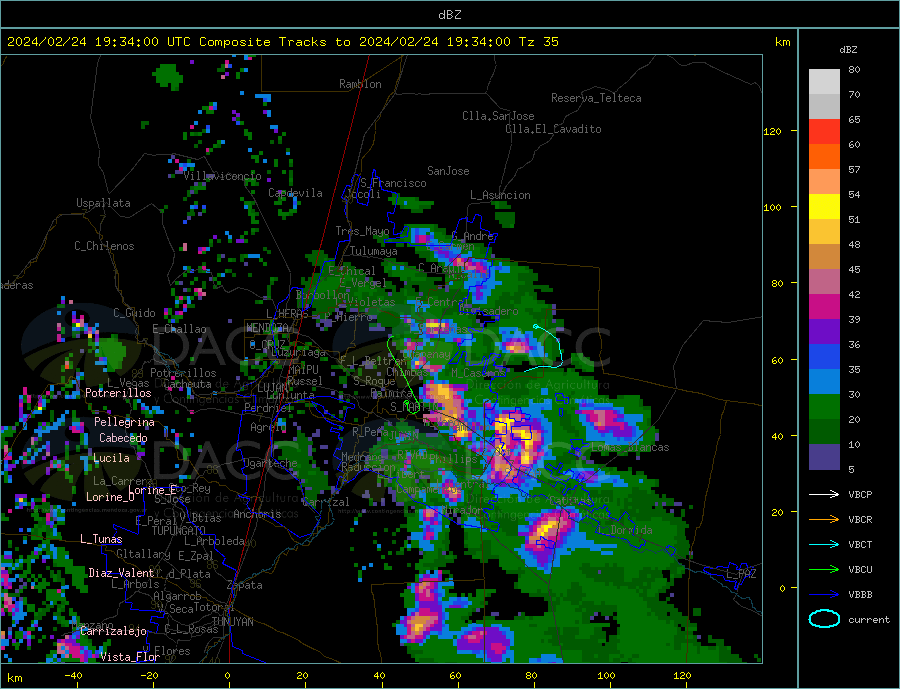Click the green VBCU arrow in legend

824,570
